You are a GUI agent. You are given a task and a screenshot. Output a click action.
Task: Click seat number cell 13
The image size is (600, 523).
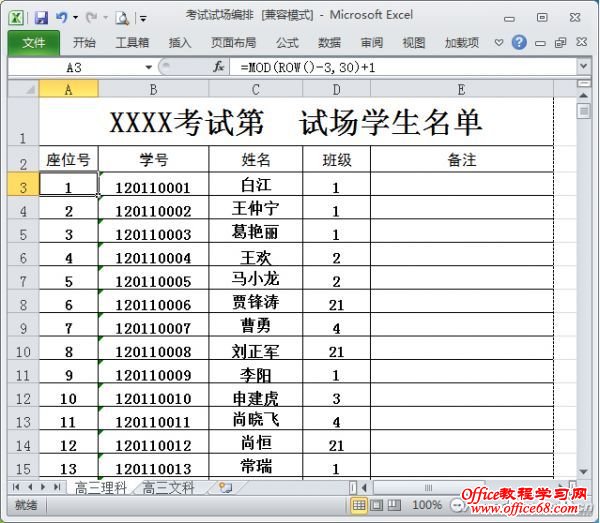pos(68,466)
